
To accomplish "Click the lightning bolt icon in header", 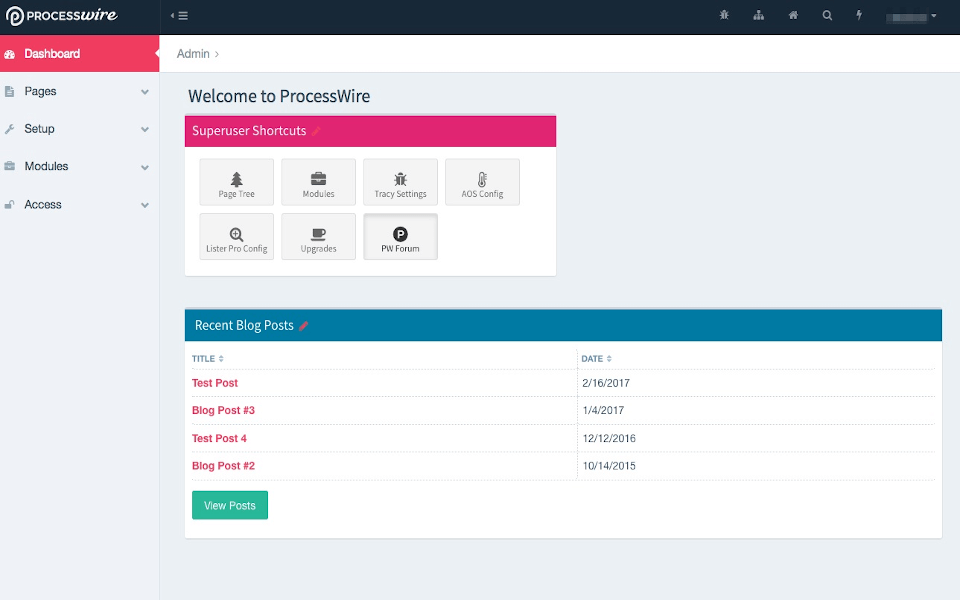I will (x=859, y=15).
